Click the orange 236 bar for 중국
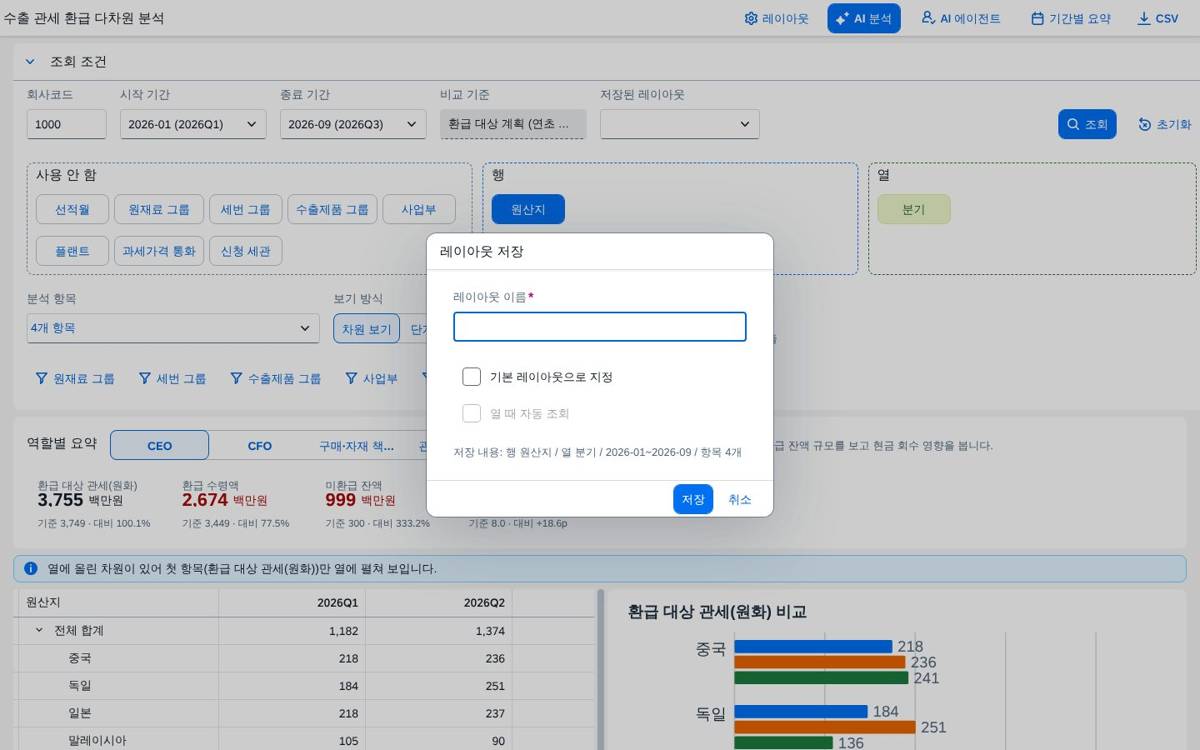Screen dimensions: 1200x750 820,662
